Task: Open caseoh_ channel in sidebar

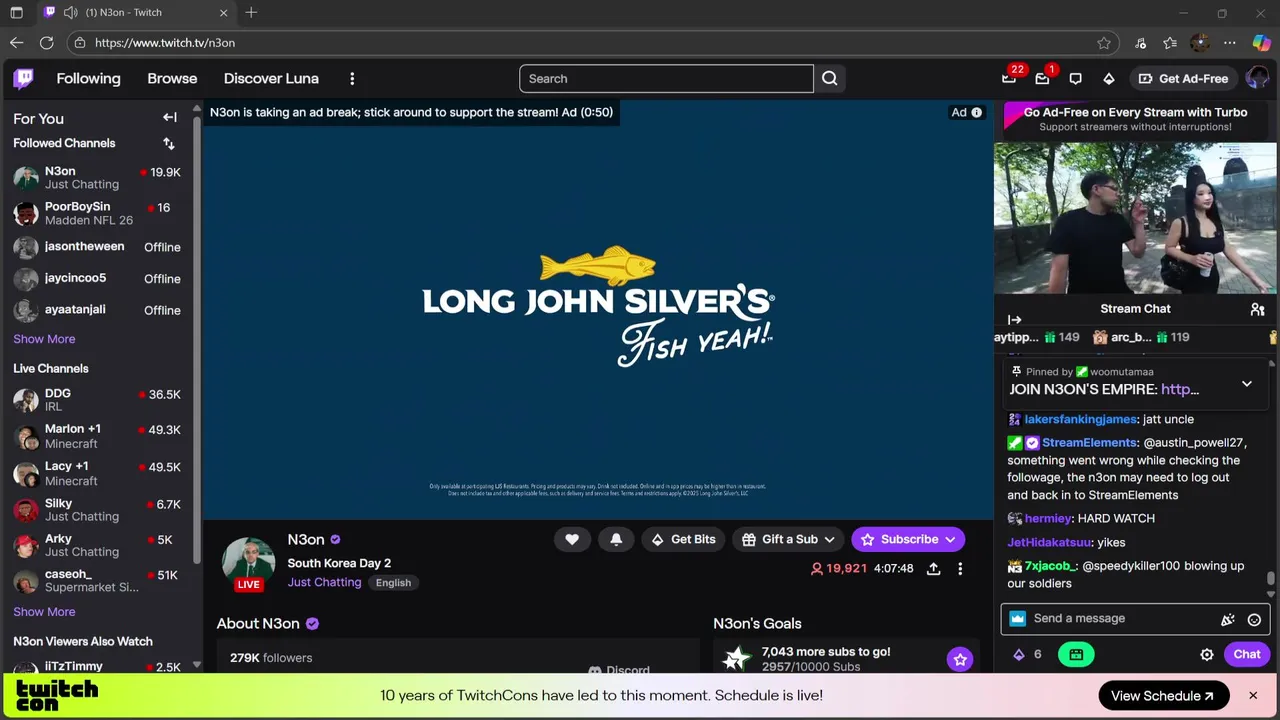Action: pyautogui.click(x=98, y=581)
